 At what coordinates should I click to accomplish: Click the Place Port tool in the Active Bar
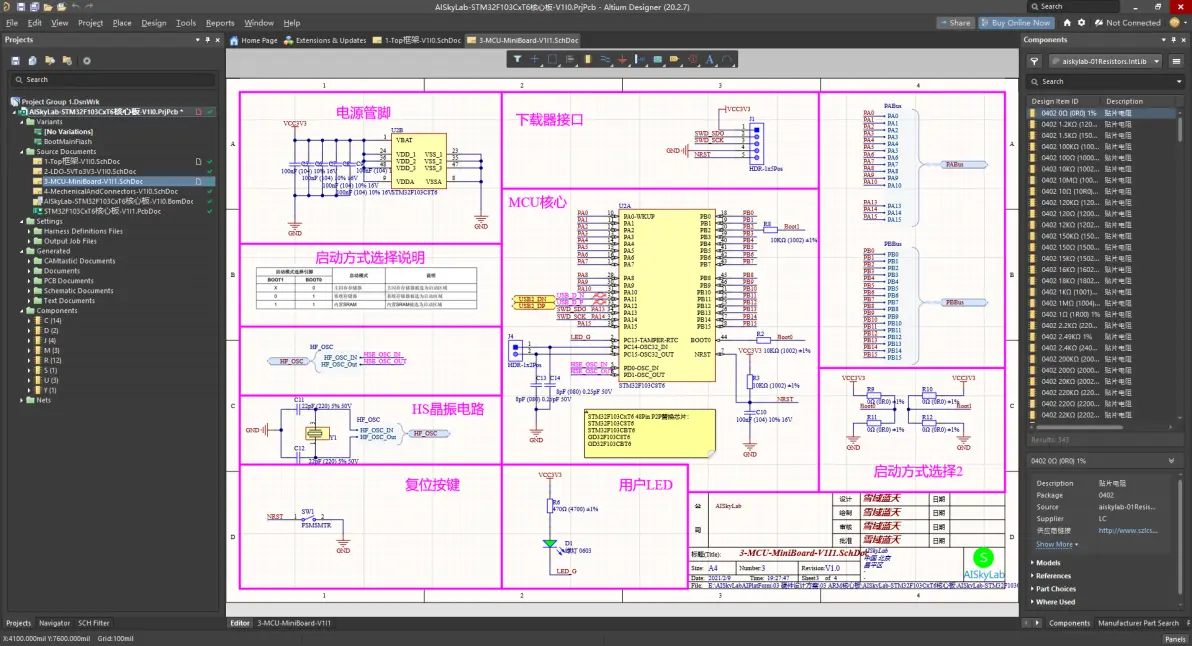640,59
